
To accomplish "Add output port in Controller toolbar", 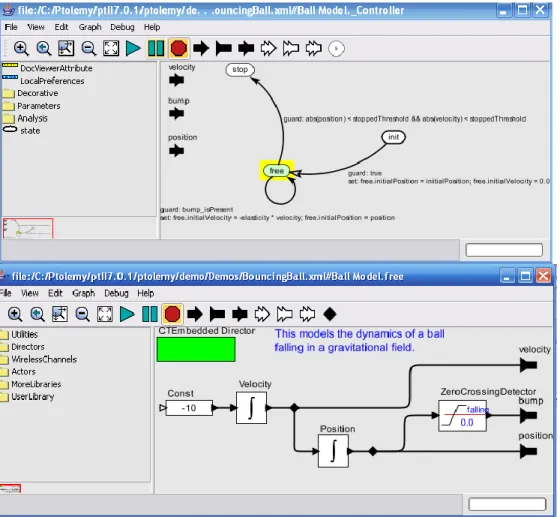I will coord(224,48).
